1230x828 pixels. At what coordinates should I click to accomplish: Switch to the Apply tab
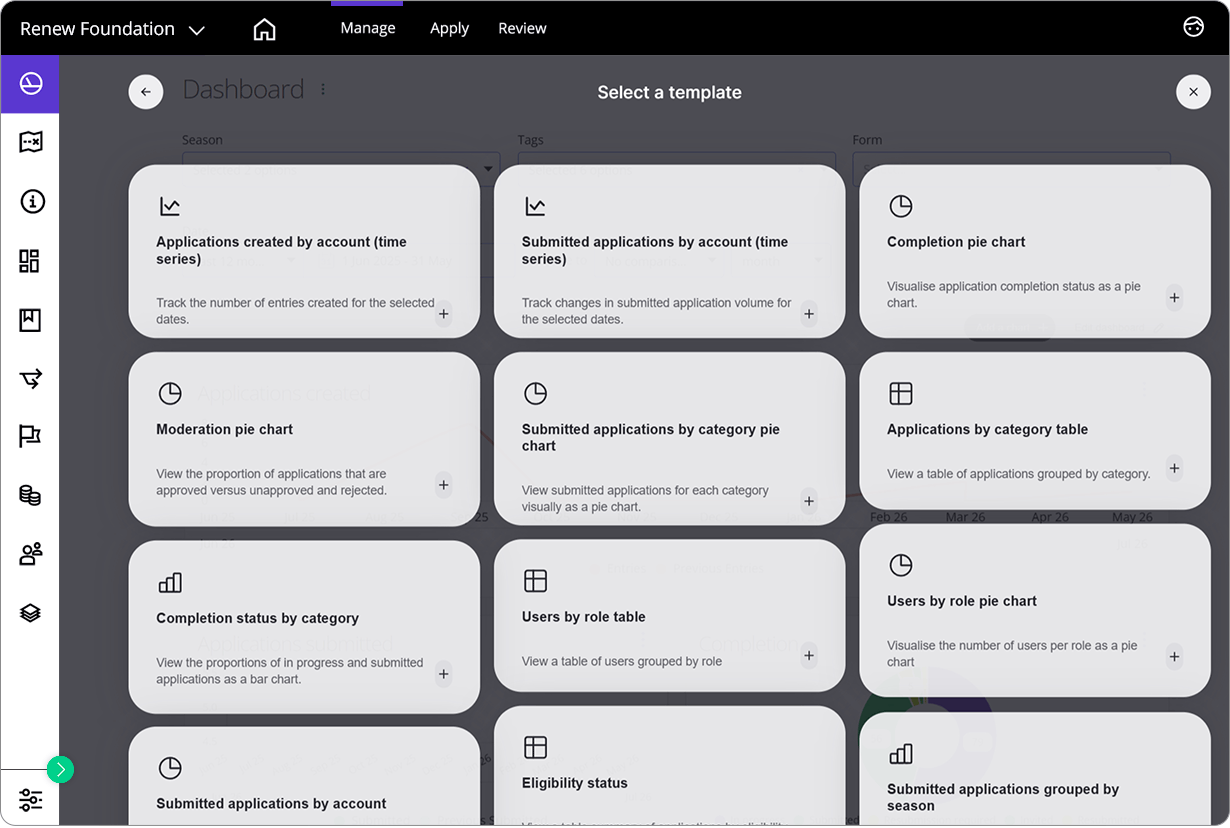click(x=449, y=28)
